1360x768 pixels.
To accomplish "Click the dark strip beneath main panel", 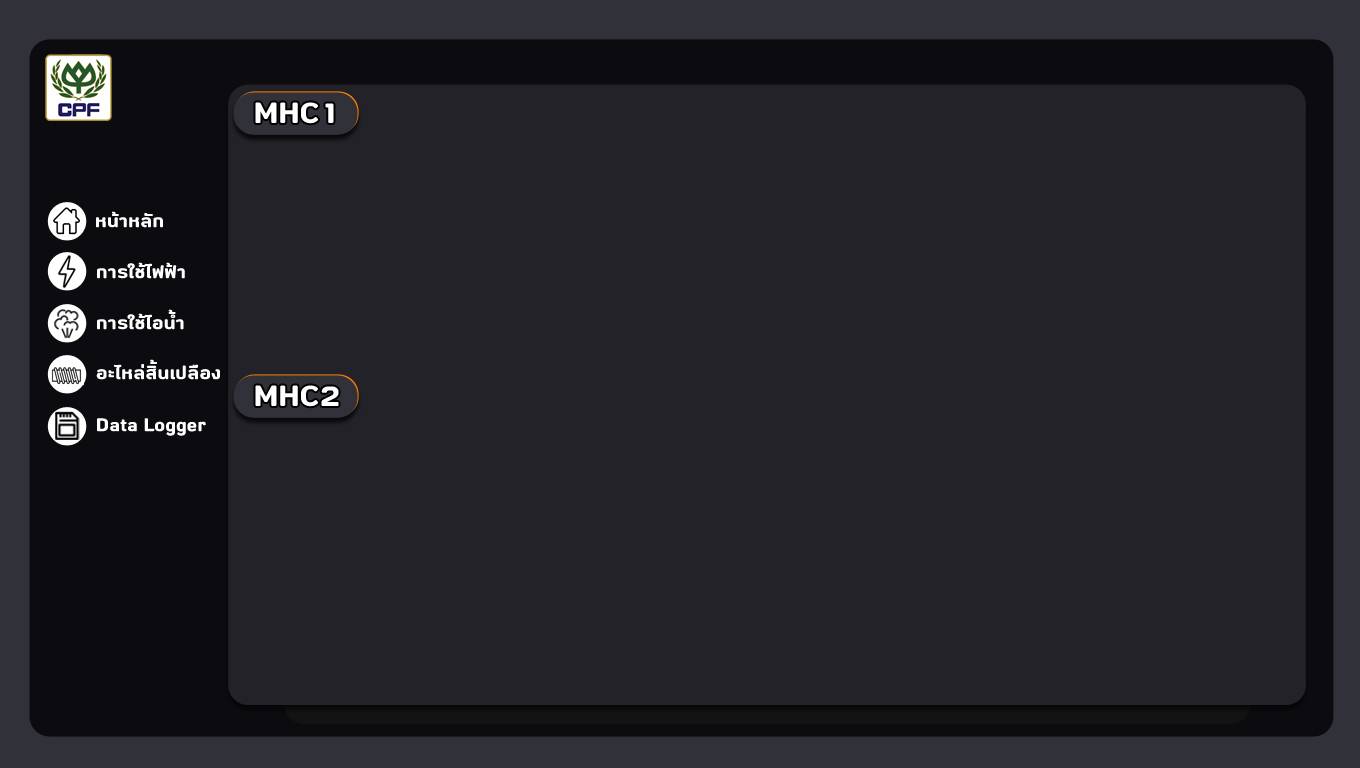I will (x=767, y=714).
